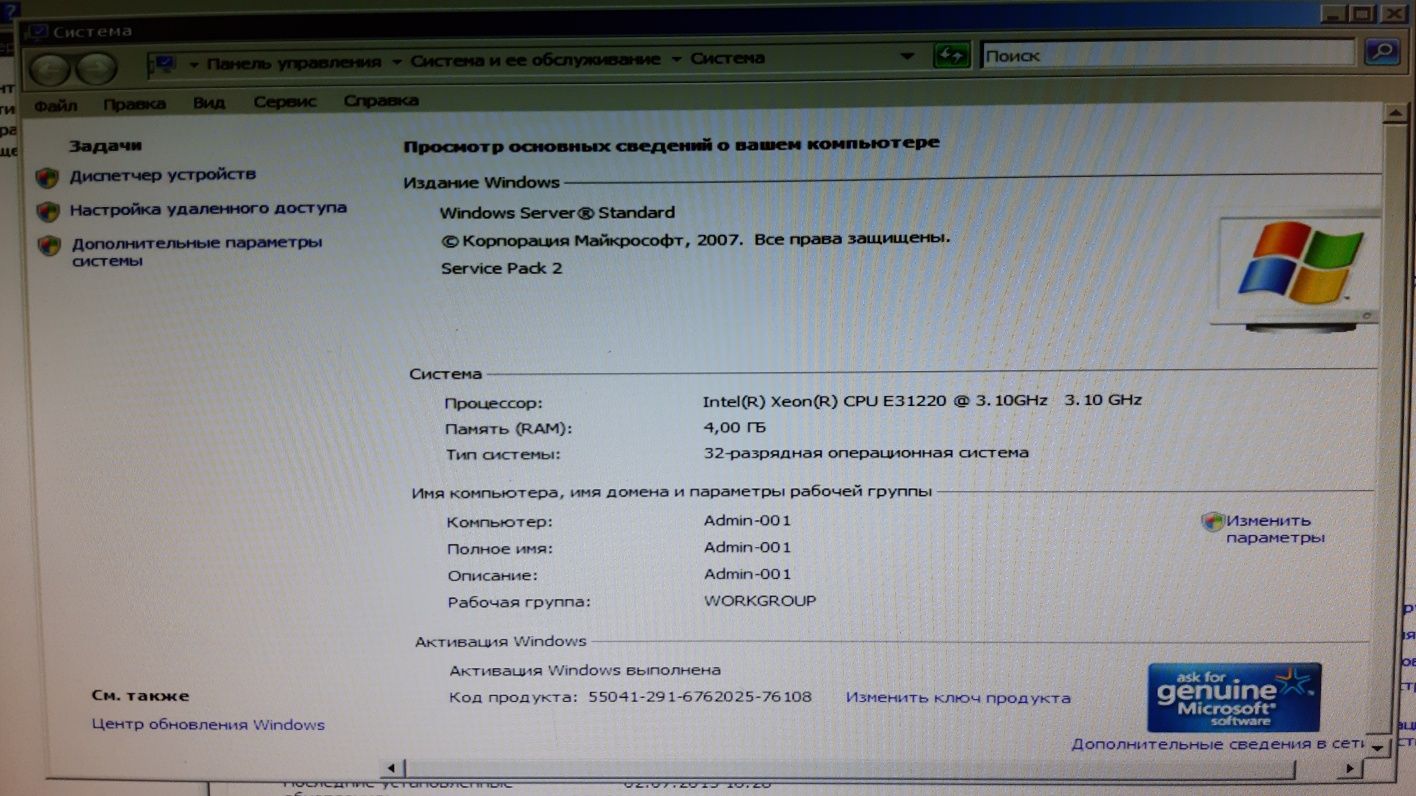Click the Система breadcrumb segment
The height and width of the screenshot is (796, 1416).
pos(727,59)
